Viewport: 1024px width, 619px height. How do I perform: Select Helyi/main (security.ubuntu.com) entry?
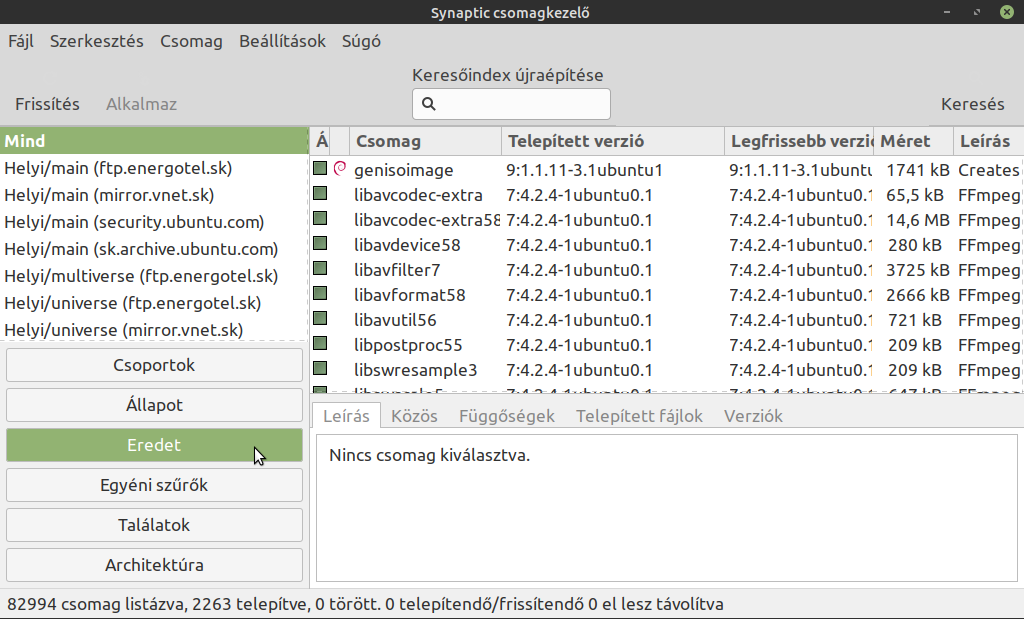point(154,222)
